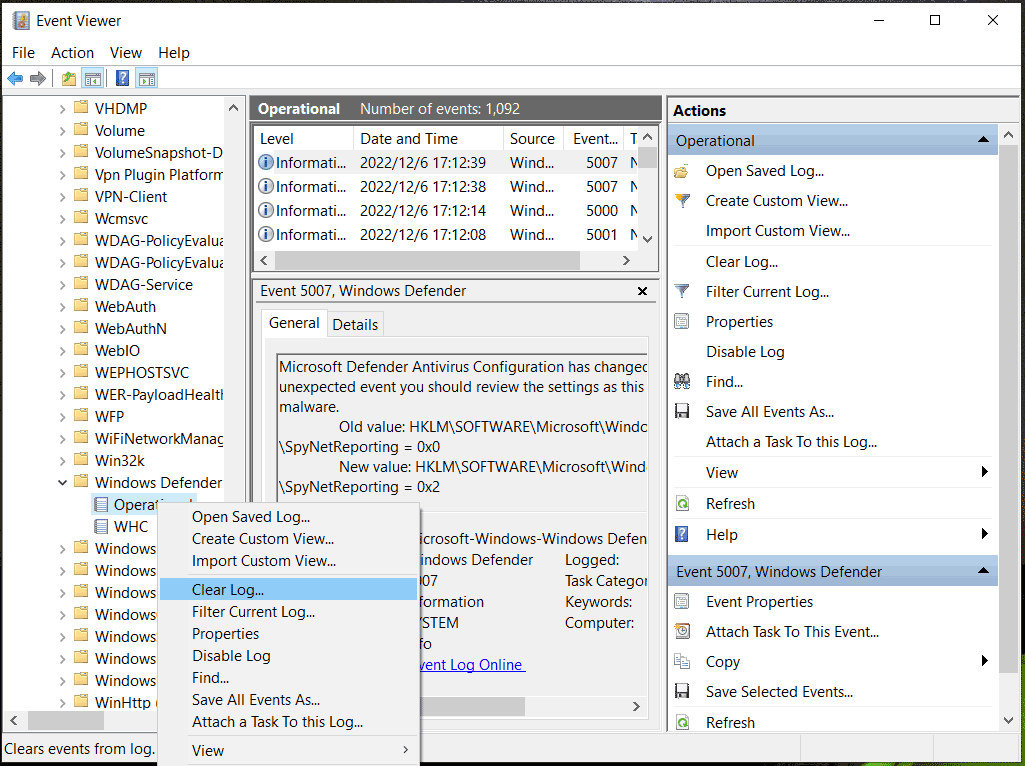The image size is (1025, 766).
Task: Open the View submenu arrow in Actions
Action: point(984,472)
